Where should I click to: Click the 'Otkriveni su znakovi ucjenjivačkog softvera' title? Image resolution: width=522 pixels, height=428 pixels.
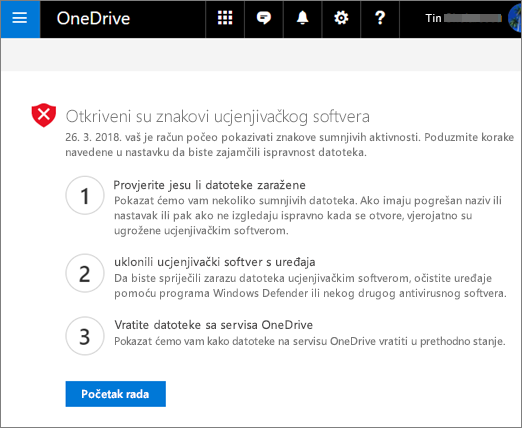coord(218,117)
